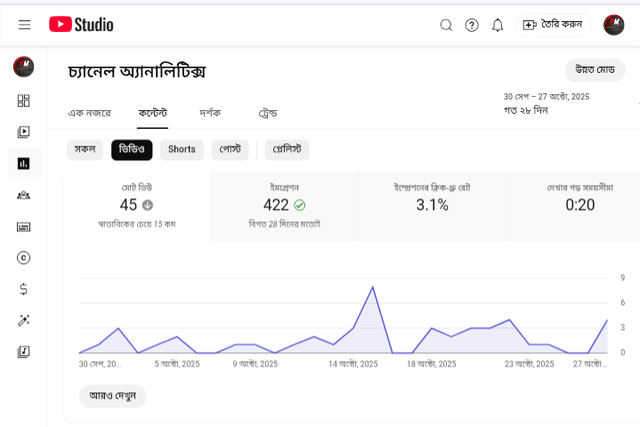
Task: Open the Earn dollar sign sidebar icon
Action: click(24, 289)
